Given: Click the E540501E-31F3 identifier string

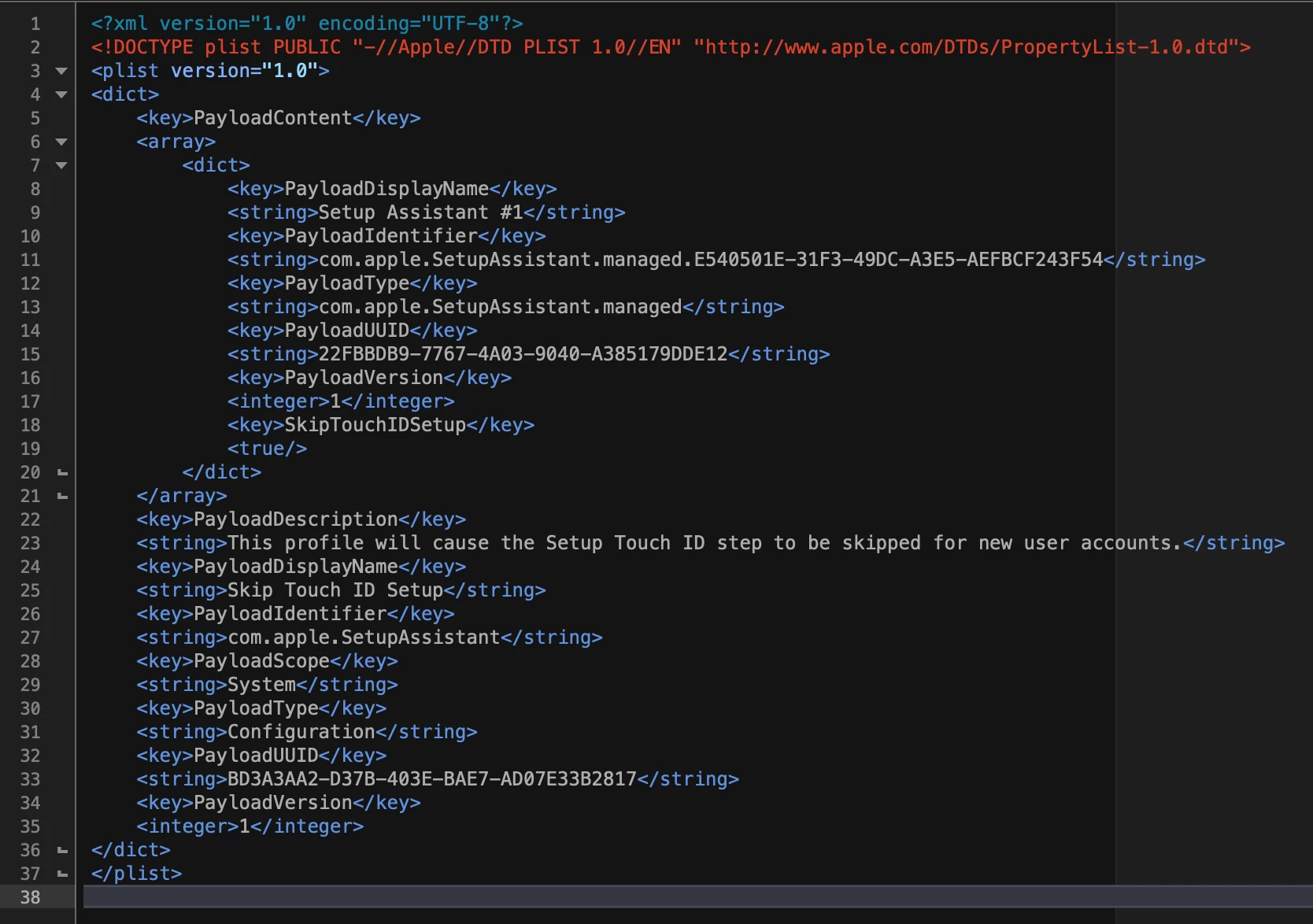Looking at the screenshot, I should (x=711, y=260).
